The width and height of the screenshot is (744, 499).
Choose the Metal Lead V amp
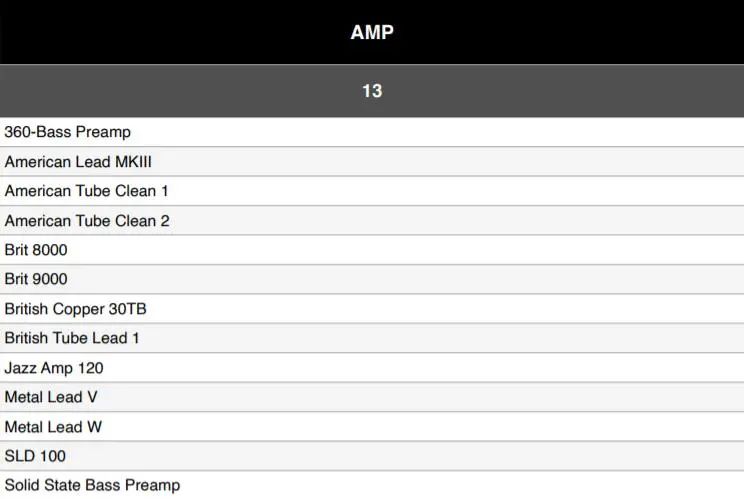(x=372, y=397)
